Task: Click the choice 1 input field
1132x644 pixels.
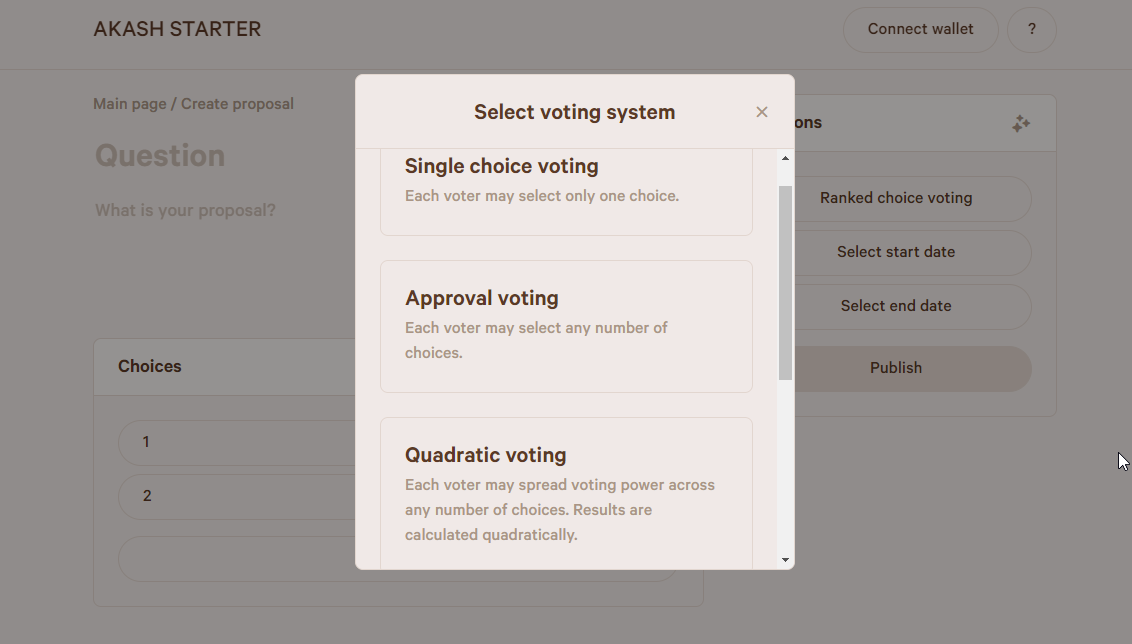Action: 236,442
